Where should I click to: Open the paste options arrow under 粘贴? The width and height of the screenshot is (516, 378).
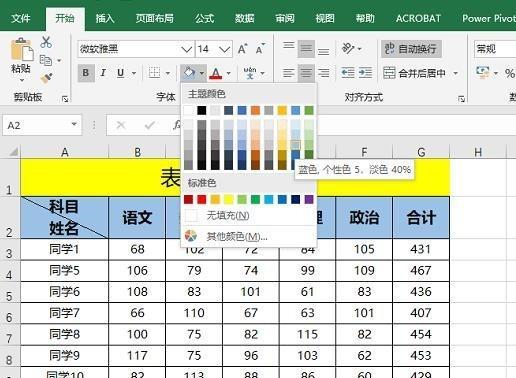pos(22,80)
